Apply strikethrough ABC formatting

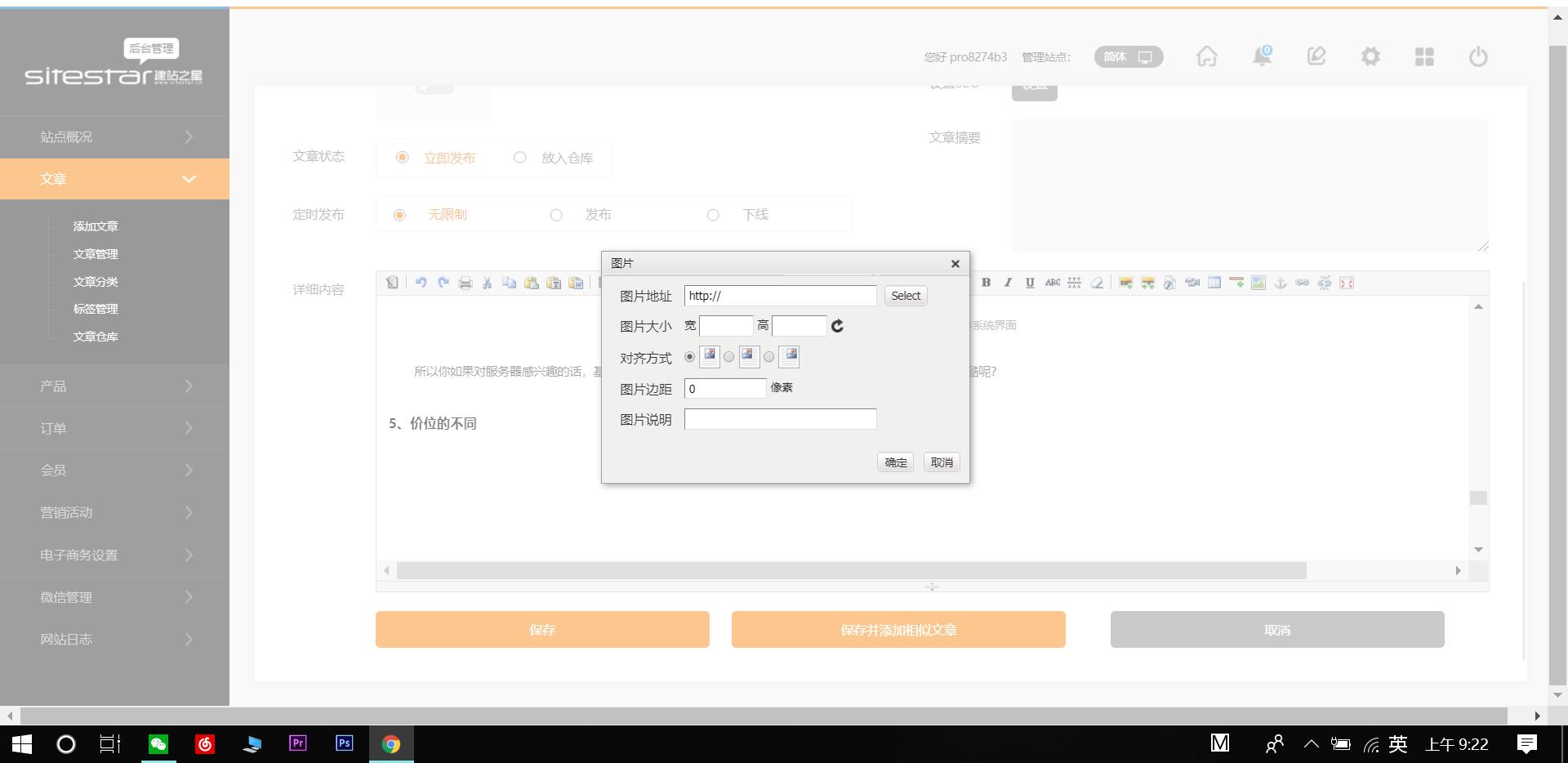pyautogui.click(x=1052, y=283)
